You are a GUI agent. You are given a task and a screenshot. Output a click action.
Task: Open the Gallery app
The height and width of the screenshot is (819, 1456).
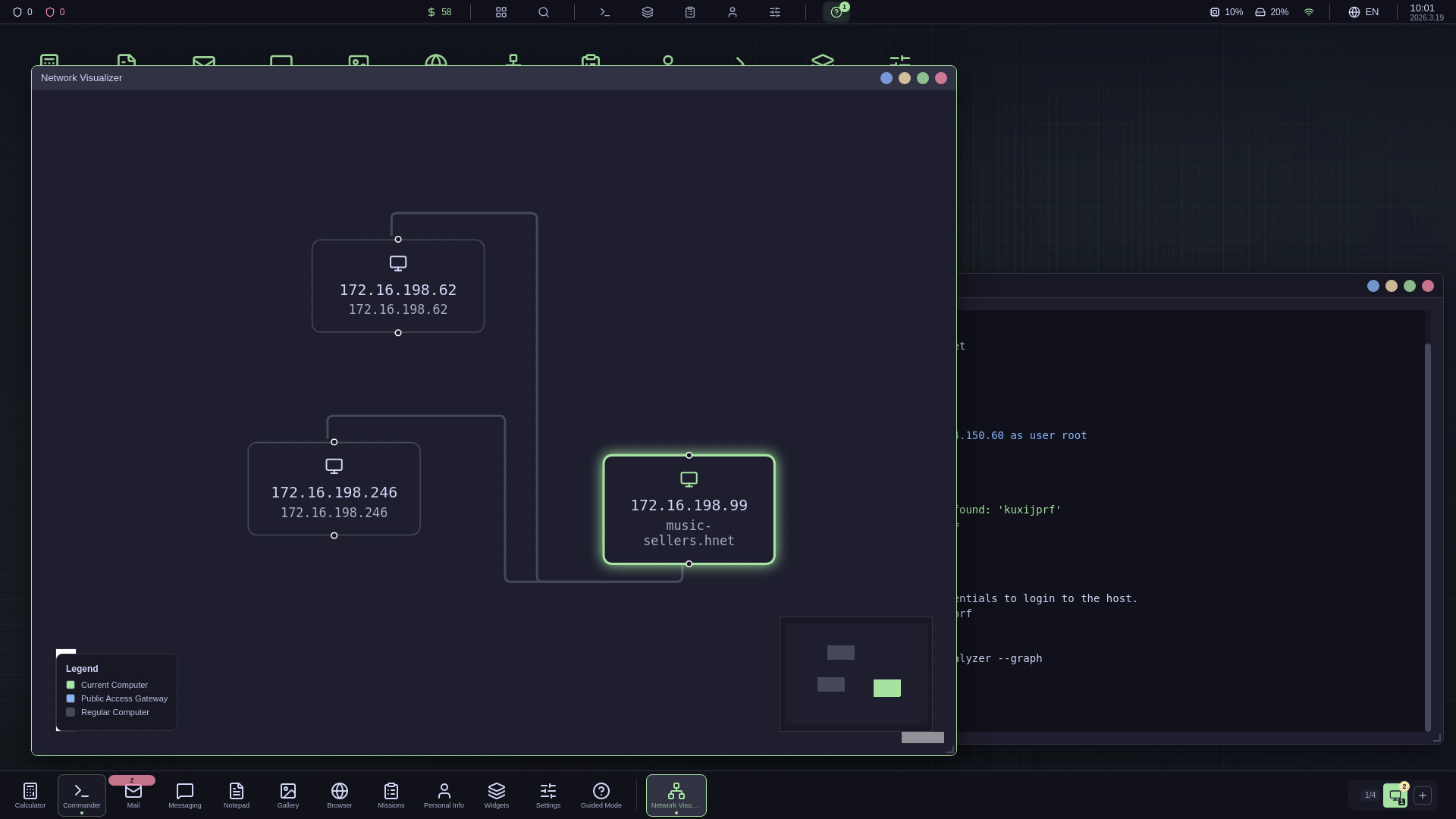[x=287, y=794]
